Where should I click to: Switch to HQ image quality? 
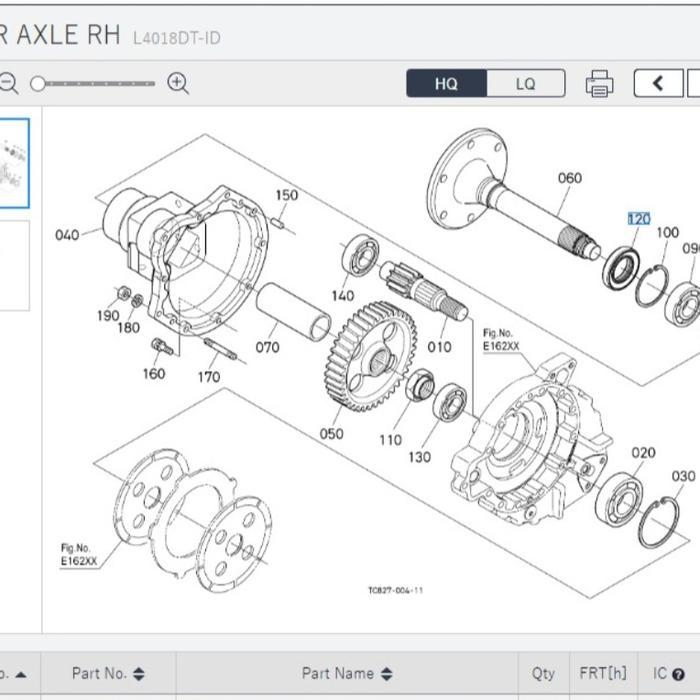(446, 83)
